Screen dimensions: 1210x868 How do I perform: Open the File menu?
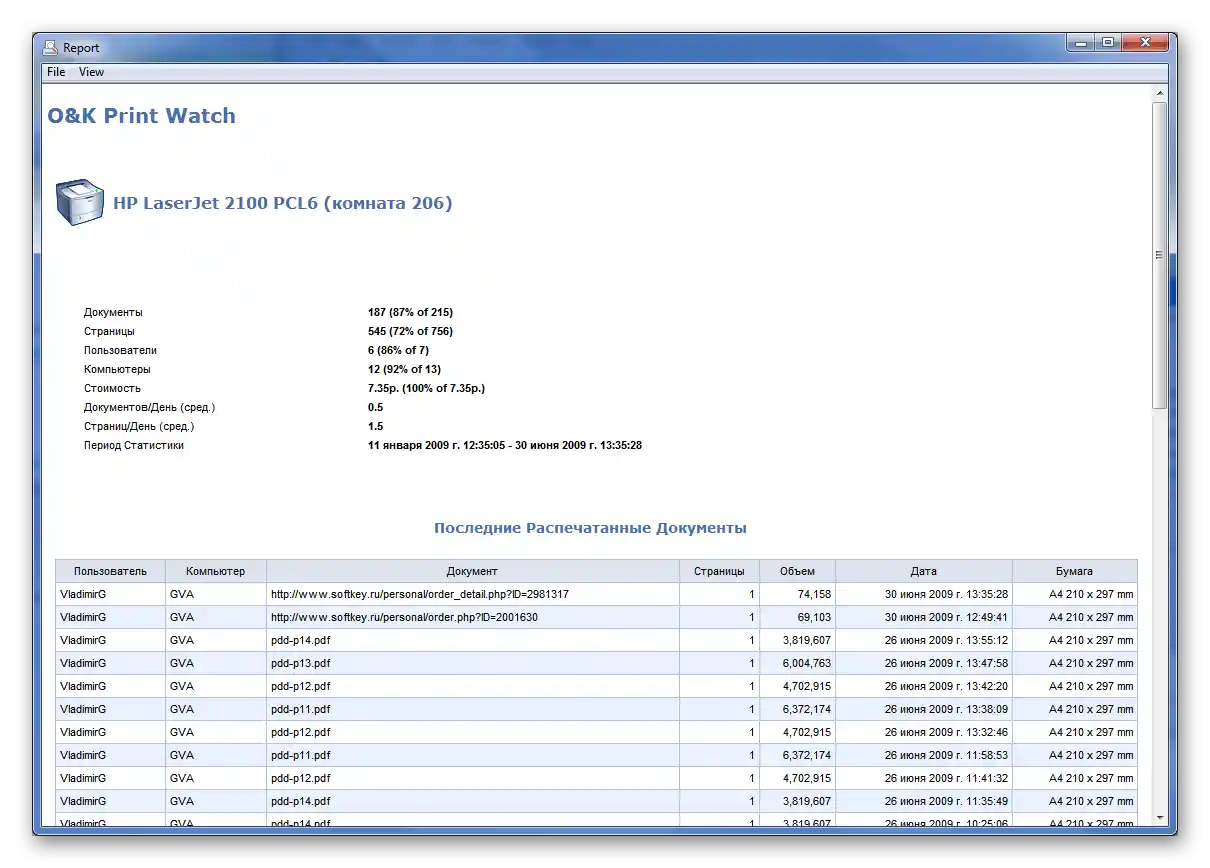tap(56, 72)
